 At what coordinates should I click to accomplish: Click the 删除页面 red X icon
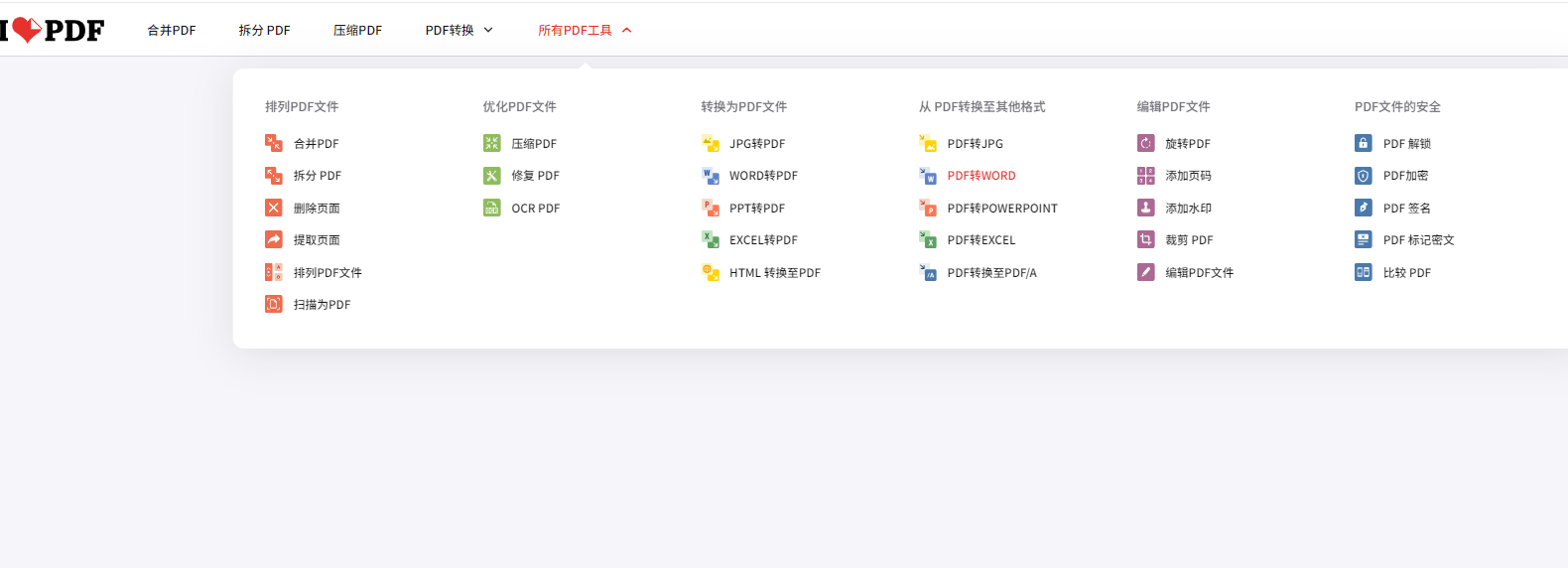(274, 208)
